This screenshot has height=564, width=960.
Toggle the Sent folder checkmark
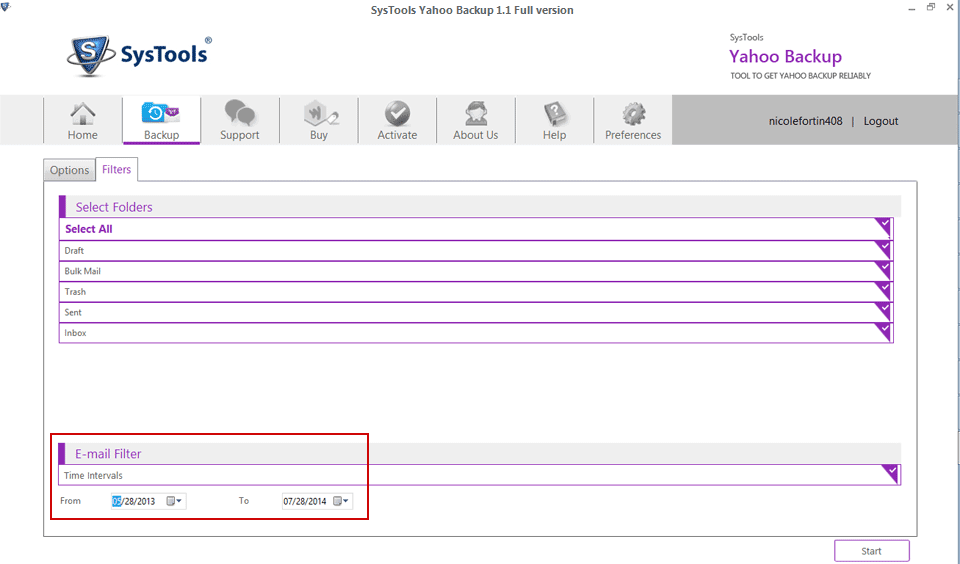tap(883, 311)
